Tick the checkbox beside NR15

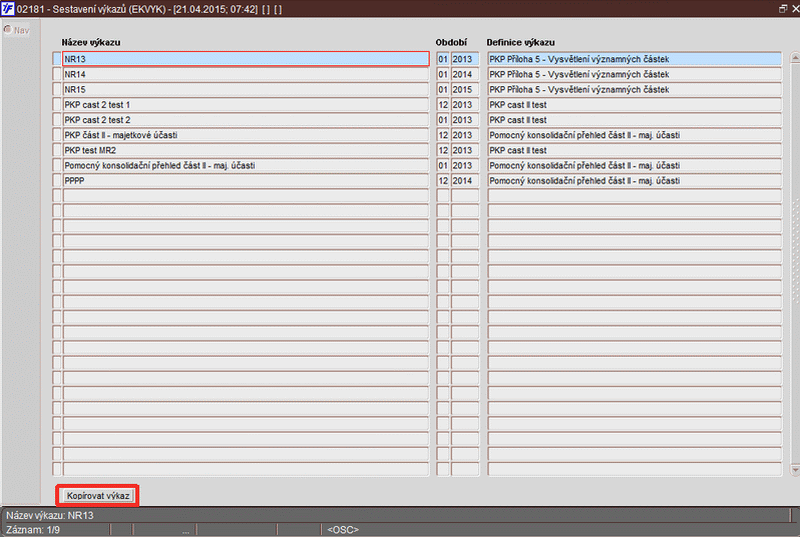pyautogui.click(x=57, y=90)
